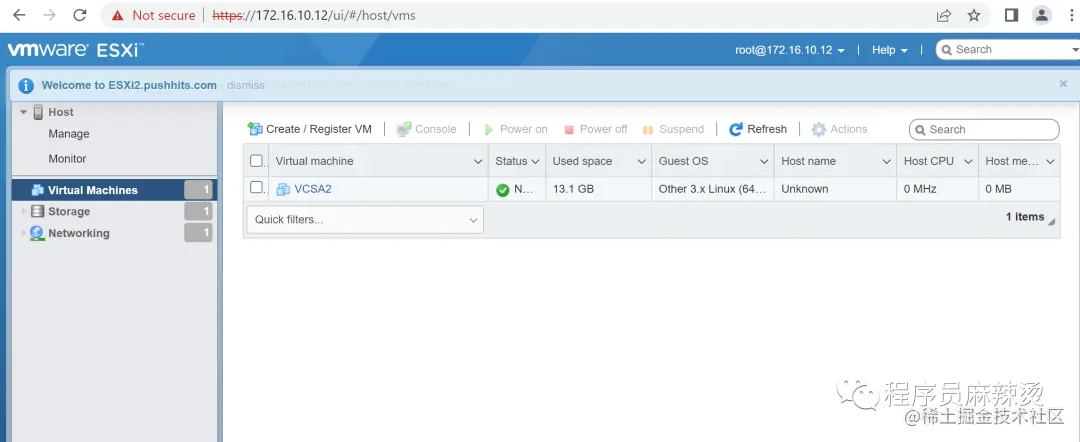Bookmark this page with the star icon
The height and width of the screenshot is (442, 1080).
pyautogui.click(x=974, y=15)
